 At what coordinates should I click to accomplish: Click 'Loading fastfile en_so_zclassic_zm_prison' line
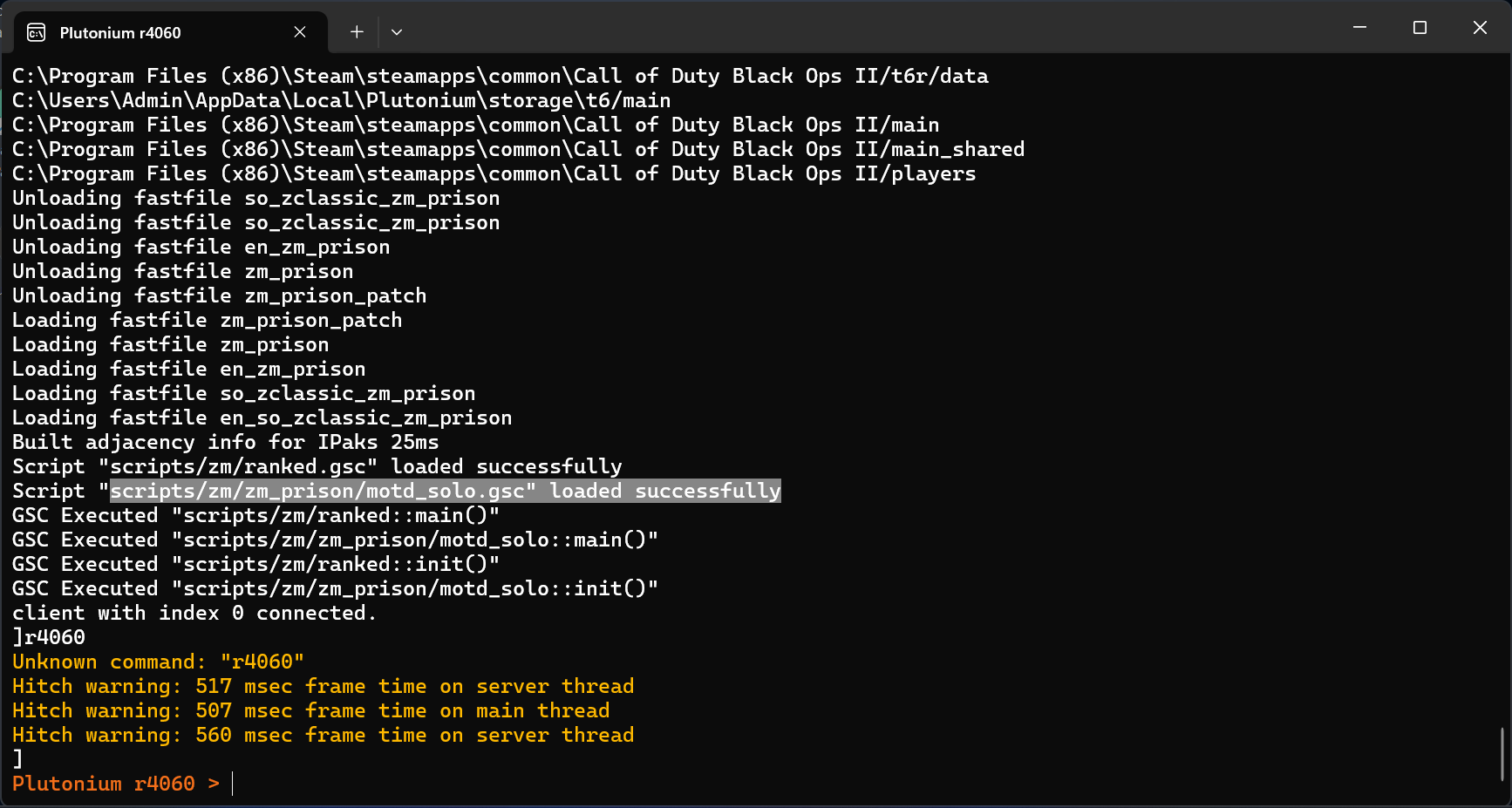tap(262, 418)
